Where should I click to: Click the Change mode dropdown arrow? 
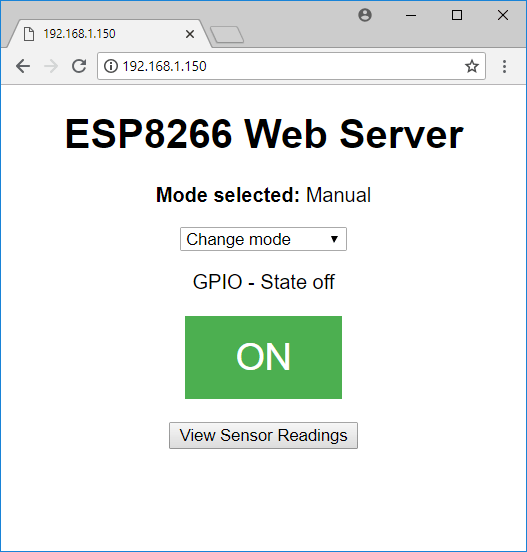pos(334,239)
